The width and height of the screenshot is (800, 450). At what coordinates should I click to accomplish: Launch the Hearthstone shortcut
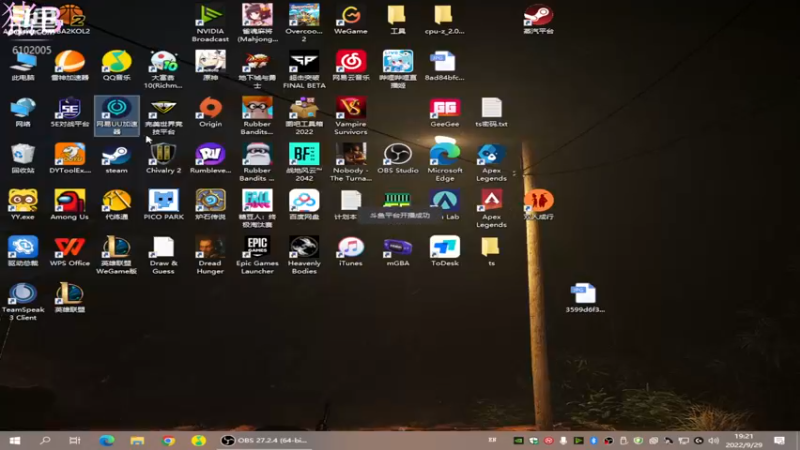(x=210, y=205)
